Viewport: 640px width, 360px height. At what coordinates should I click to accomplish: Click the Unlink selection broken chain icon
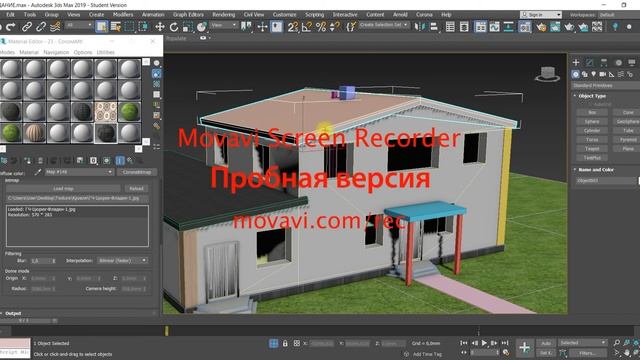point(41,27)
